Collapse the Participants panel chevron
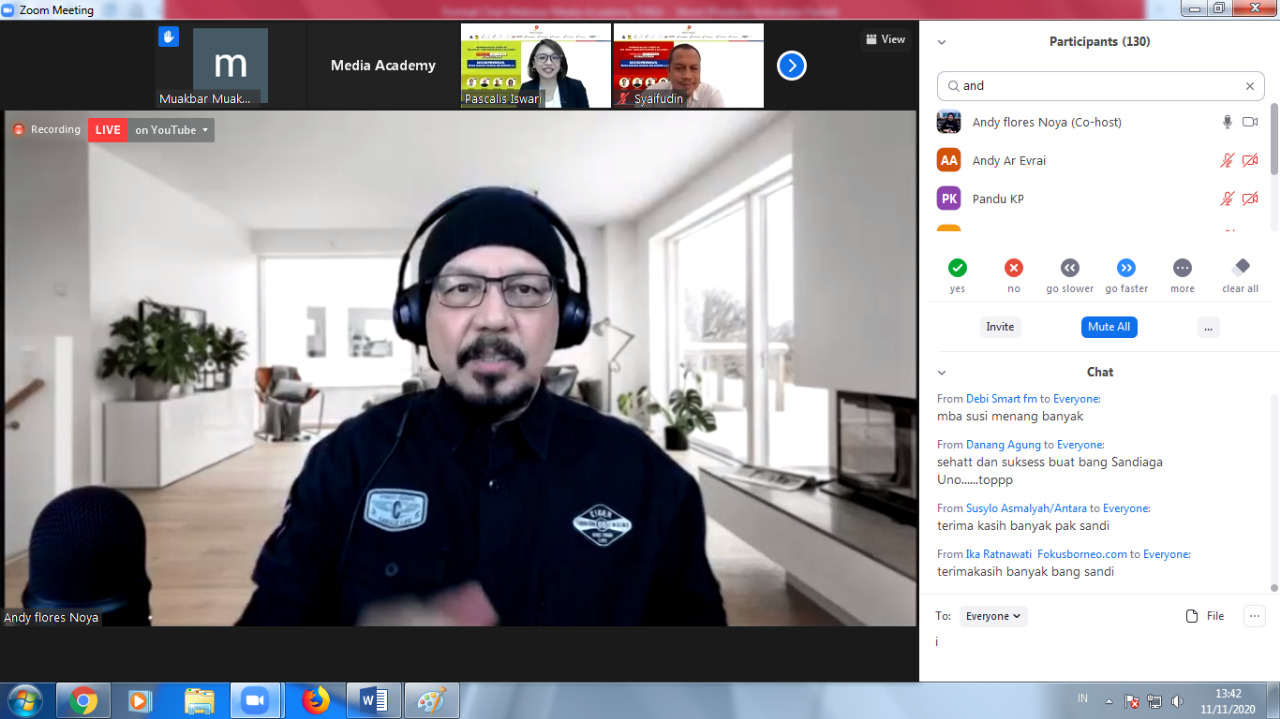The image size is (1280, 719). pos(941,42)
